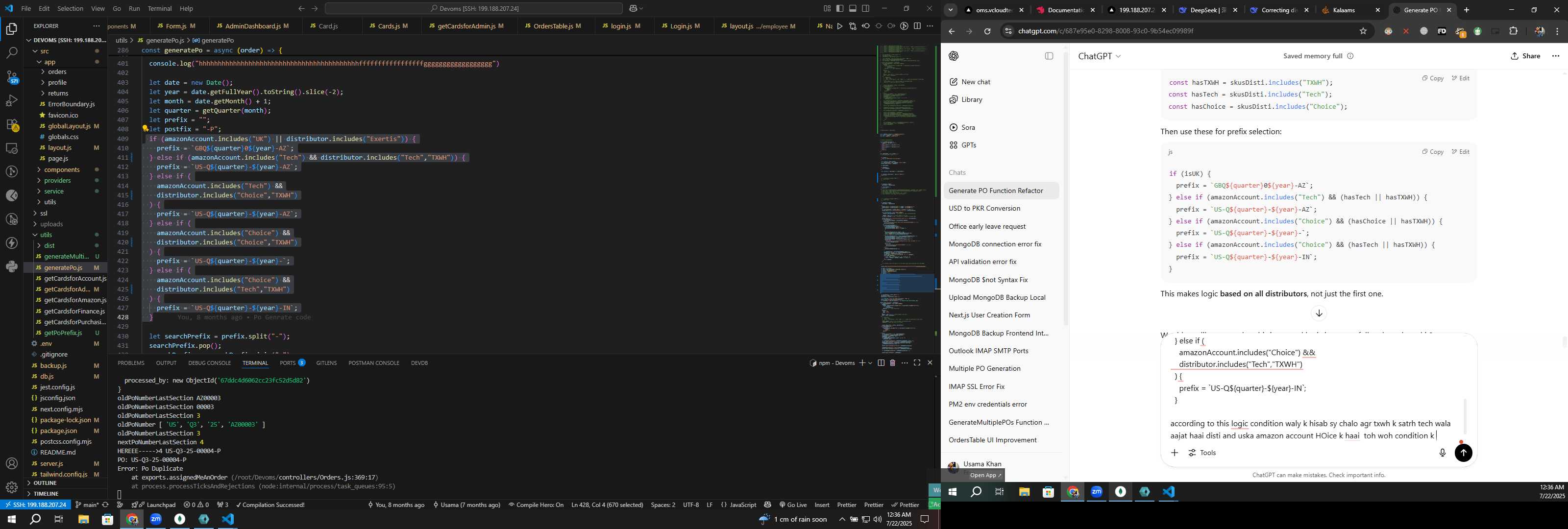This screenshot has width=1568, height=529.
Task: Open the Selection menu in VS Code
Action: 70,8
